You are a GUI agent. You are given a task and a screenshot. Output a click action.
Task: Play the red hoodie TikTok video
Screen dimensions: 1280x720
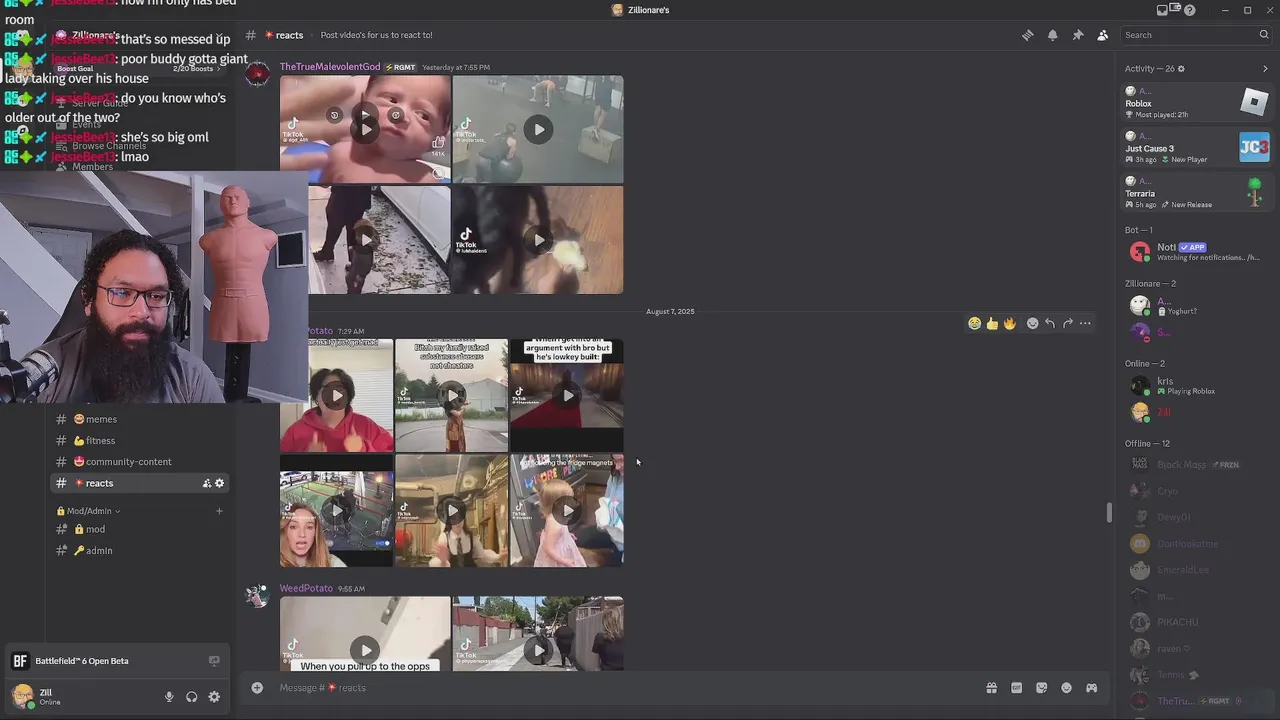pyautogui.click(x=336, y=395)
